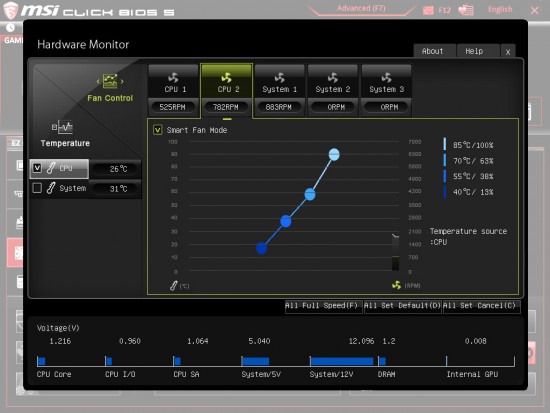
Task: Click the System thermometer icon
Action: 51,188
